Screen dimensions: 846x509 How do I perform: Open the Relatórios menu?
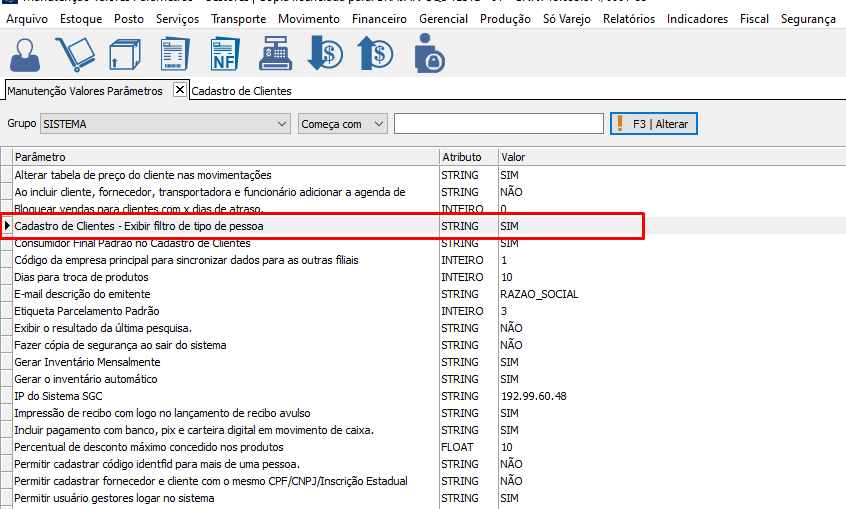[x=629, y=19]
